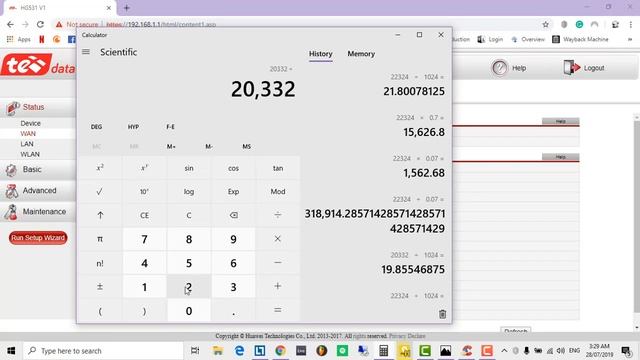This screenshot has width=640, height=360.
Task: Click the decimal point key
Action: [x=233, y=311]
